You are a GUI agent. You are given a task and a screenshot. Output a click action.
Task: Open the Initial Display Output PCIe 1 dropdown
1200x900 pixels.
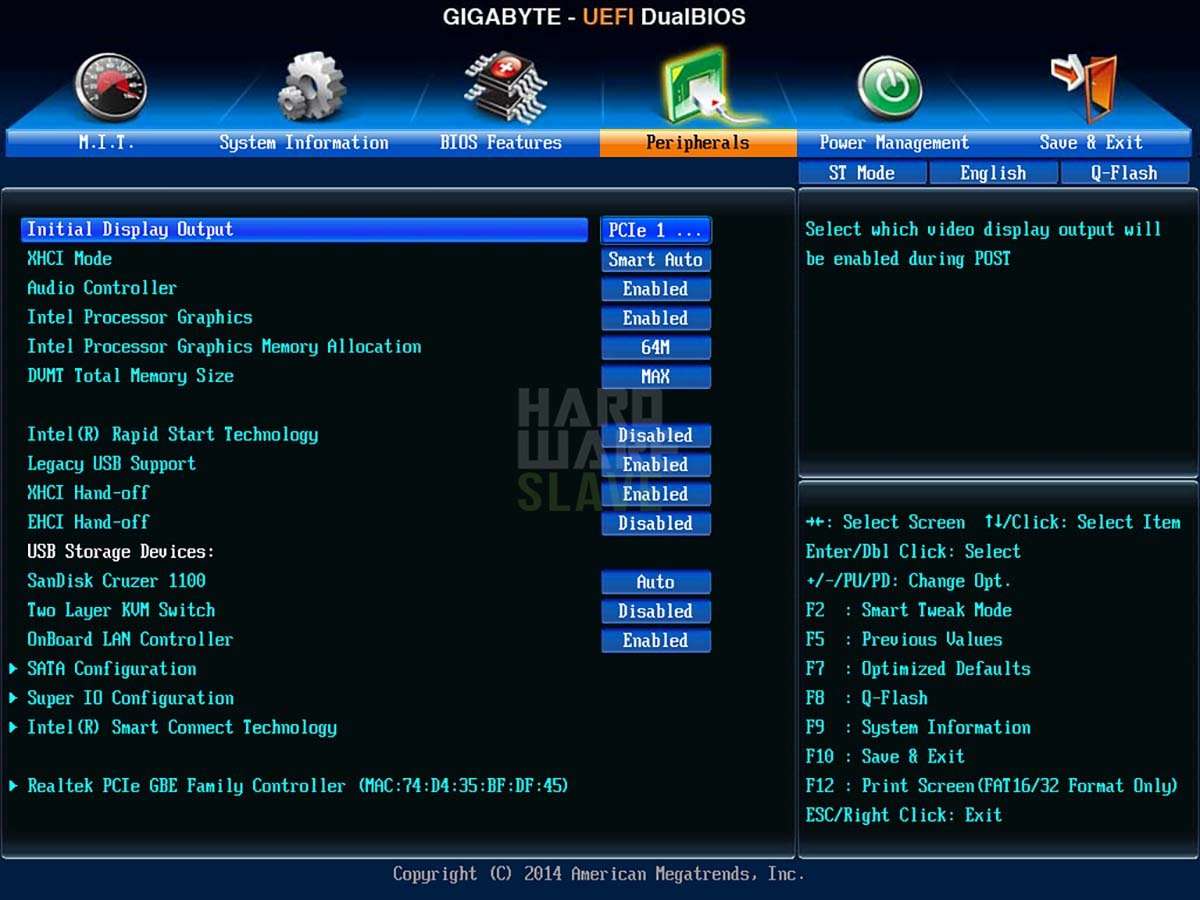(x=656, y=230)
